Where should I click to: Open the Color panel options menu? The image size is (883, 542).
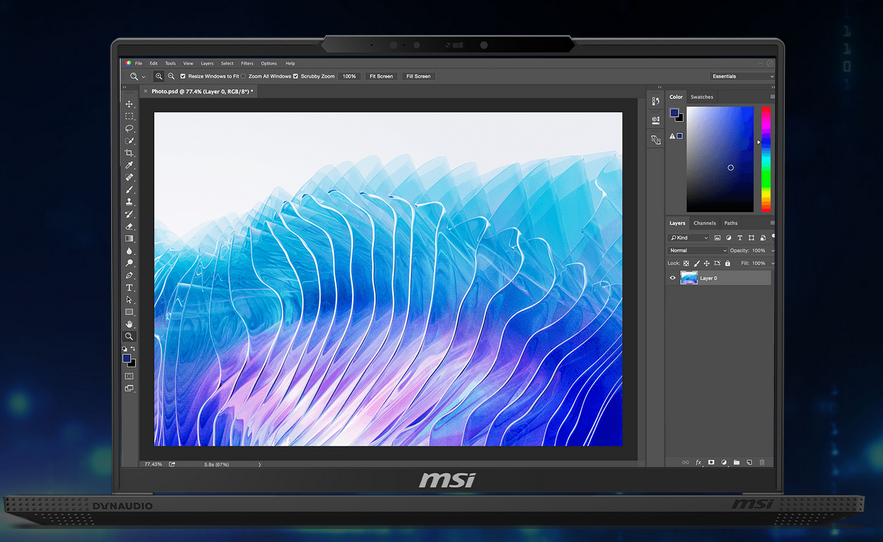pos(772,97)
